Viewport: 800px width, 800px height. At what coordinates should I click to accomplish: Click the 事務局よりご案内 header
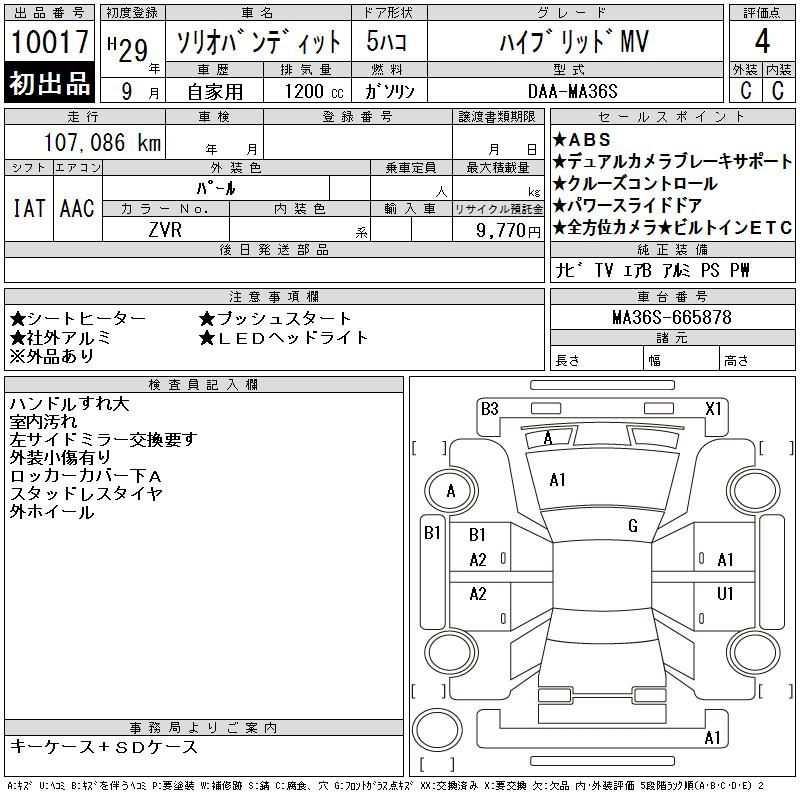(x=203, y=728)
